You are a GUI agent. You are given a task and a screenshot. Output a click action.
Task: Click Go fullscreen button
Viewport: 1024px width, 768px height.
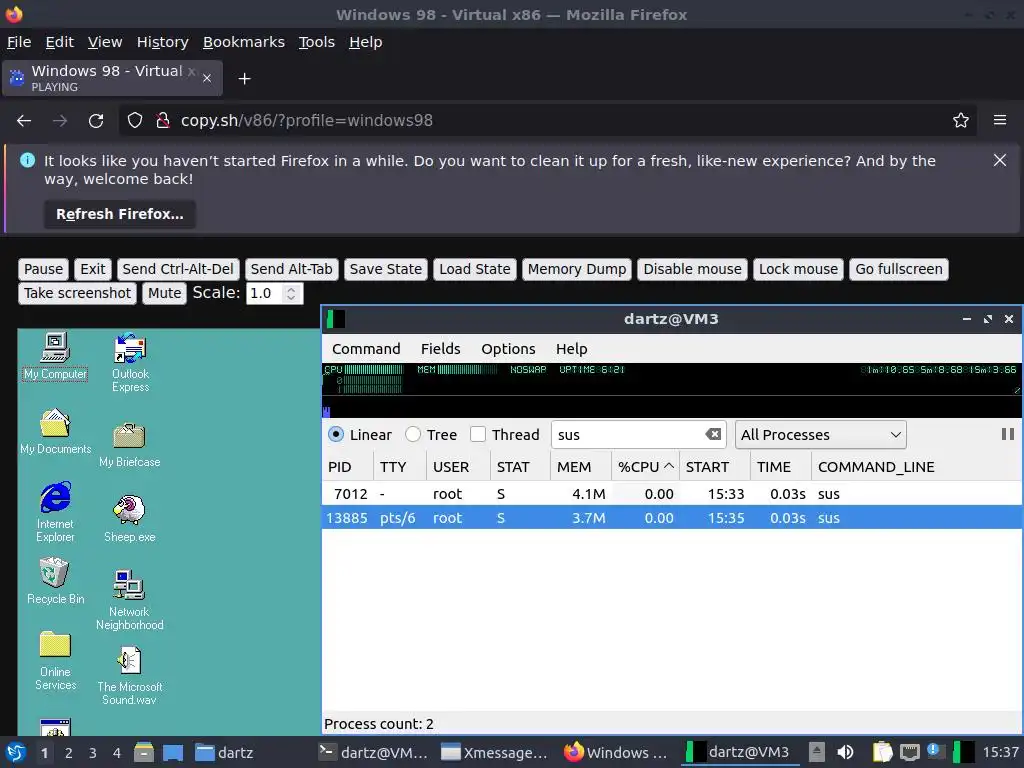[899, 269]
